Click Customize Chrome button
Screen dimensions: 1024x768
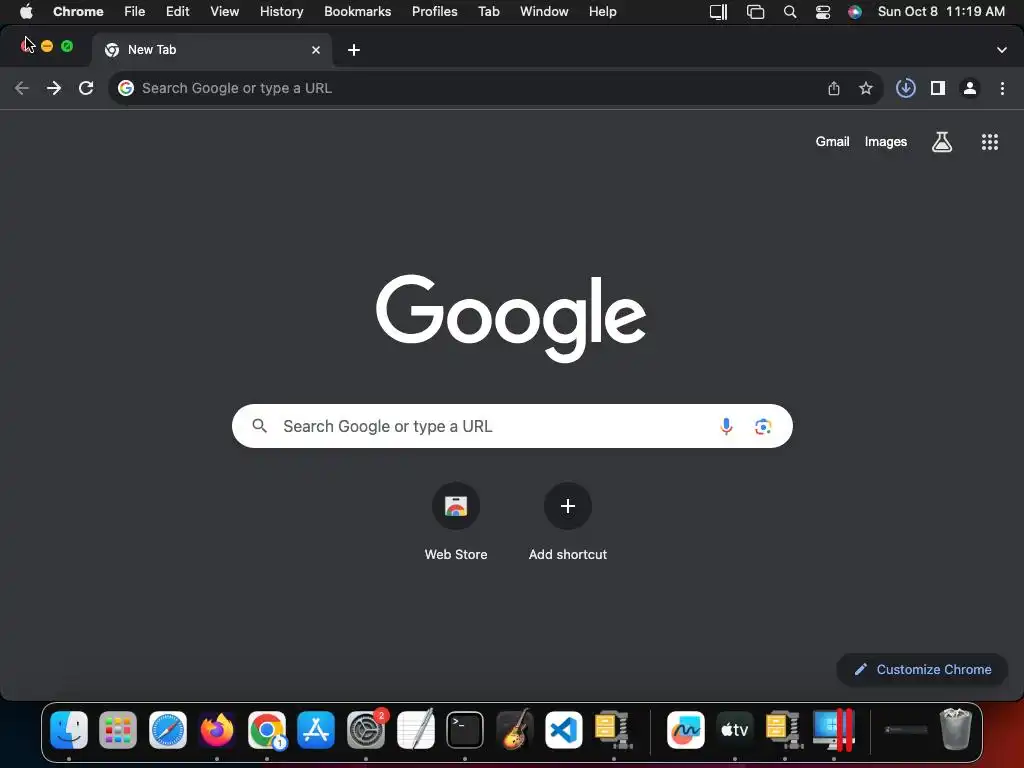(922, 669)
